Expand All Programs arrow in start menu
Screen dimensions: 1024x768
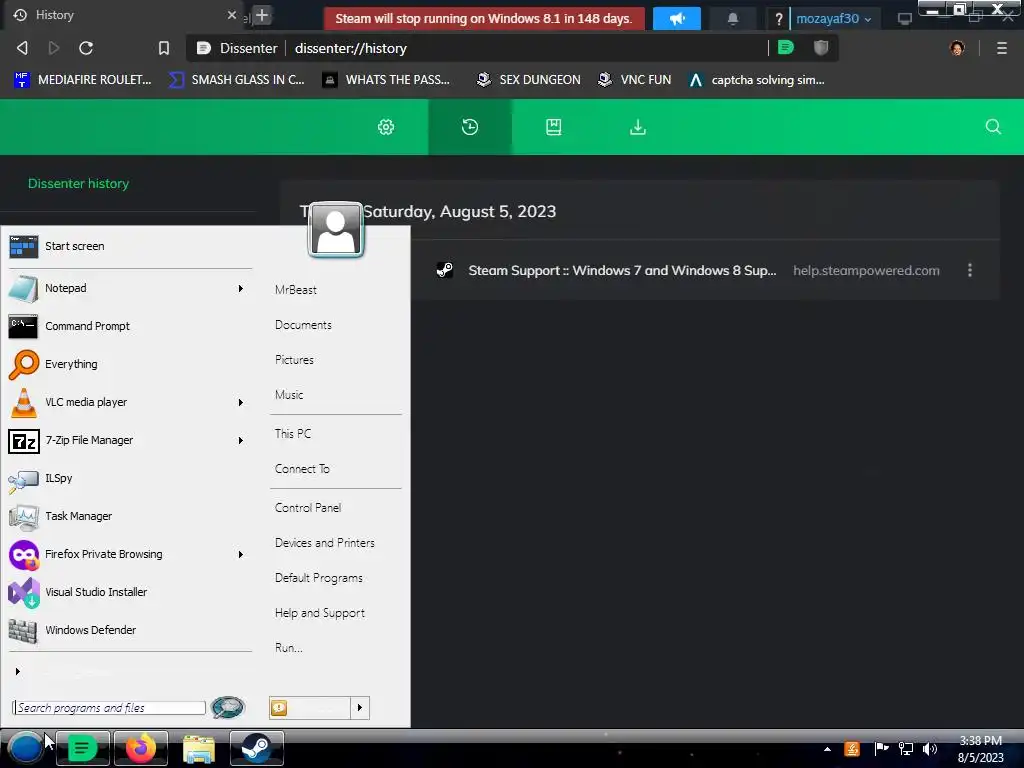click(18, 671)
